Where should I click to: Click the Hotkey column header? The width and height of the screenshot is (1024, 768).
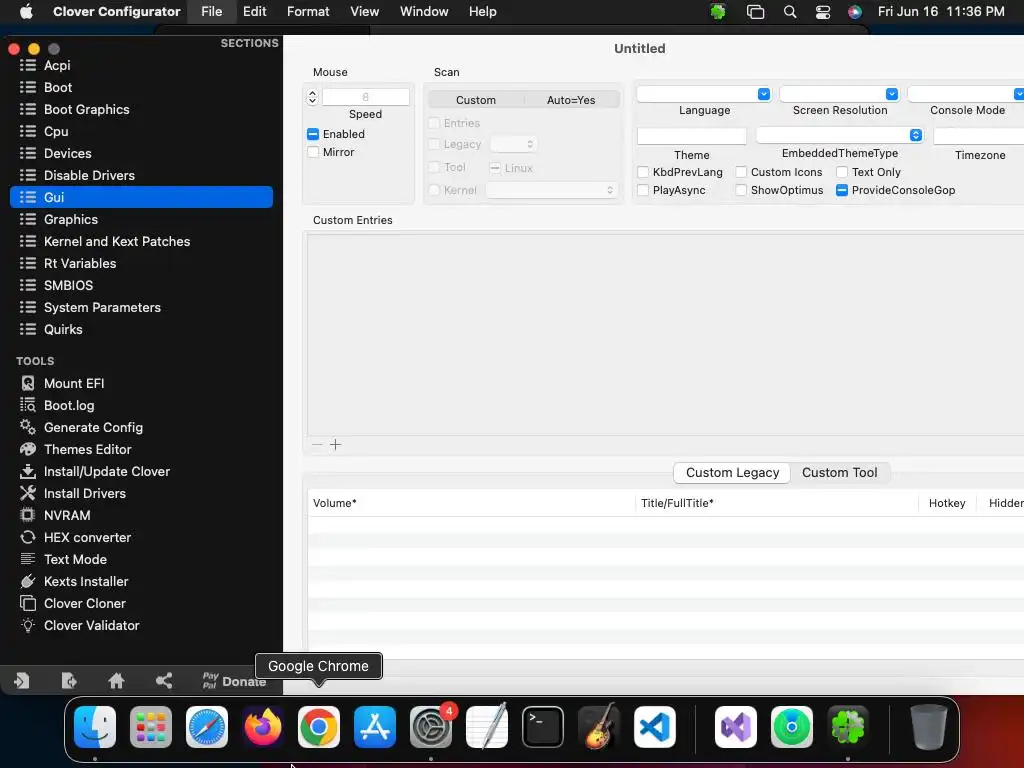coord(947,504)
